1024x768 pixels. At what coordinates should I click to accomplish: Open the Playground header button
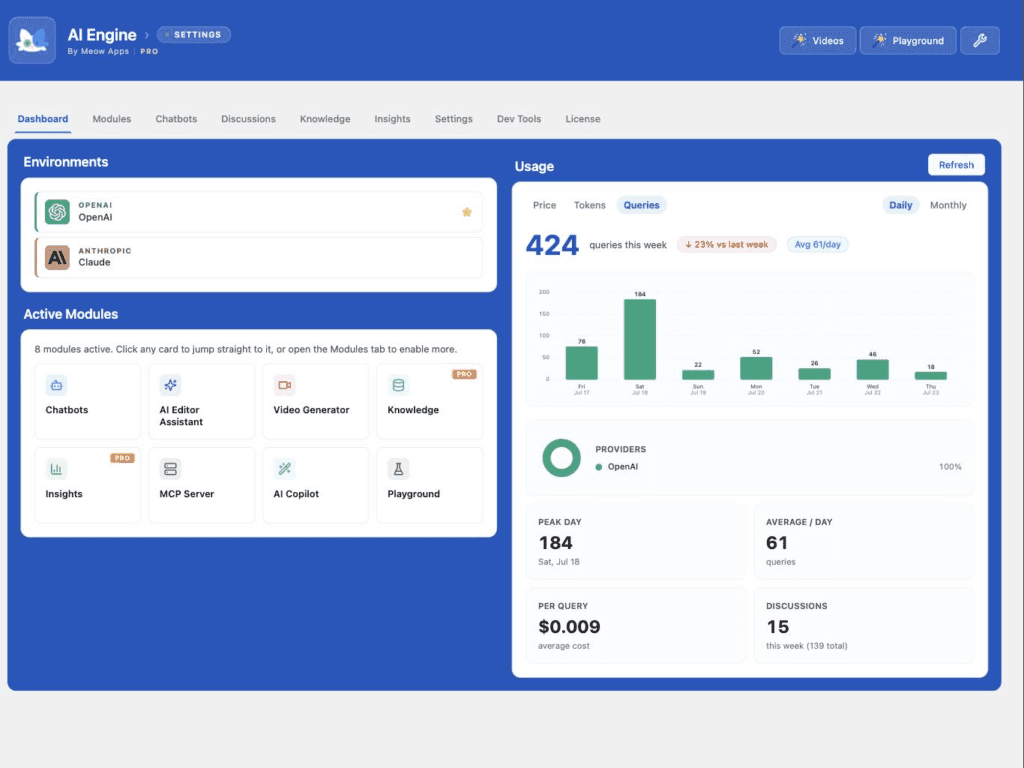[908, 40]
